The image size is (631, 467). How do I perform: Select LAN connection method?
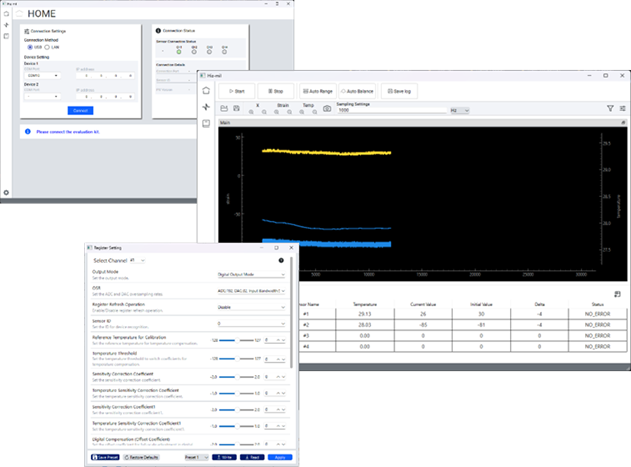click(47, 46)
